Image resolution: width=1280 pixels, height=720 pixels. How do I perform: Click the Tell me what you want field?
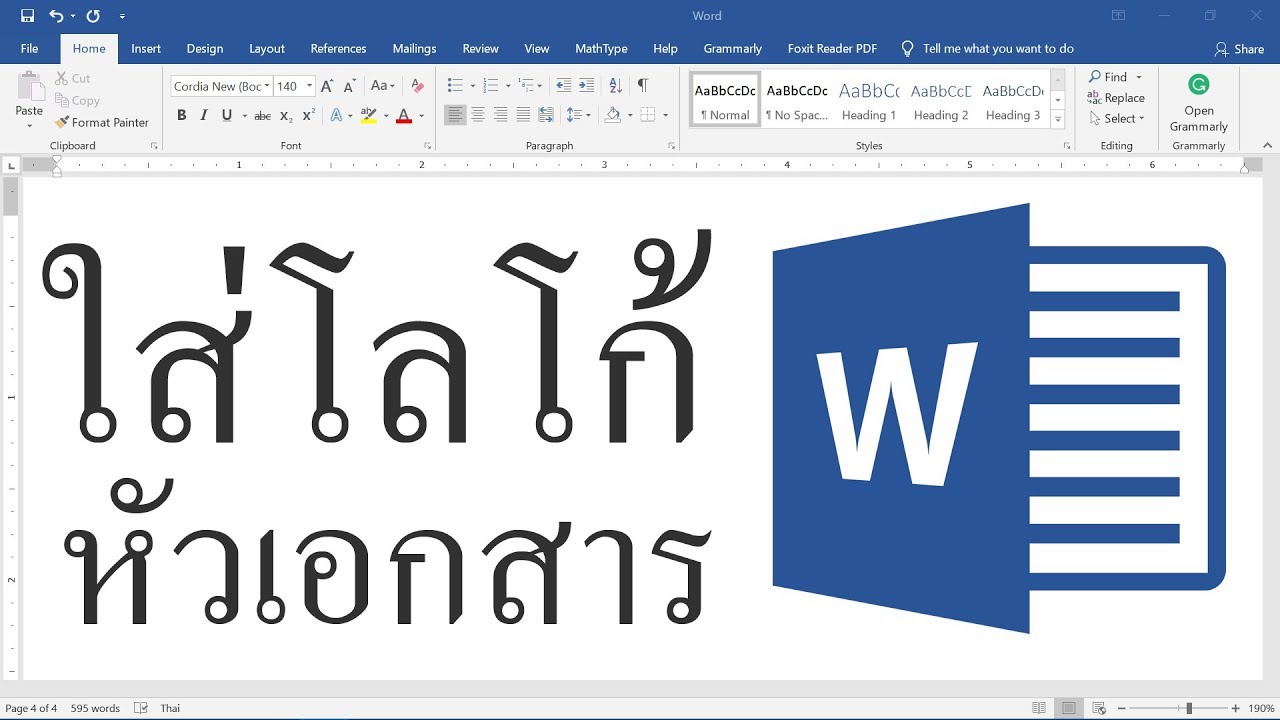987,48
